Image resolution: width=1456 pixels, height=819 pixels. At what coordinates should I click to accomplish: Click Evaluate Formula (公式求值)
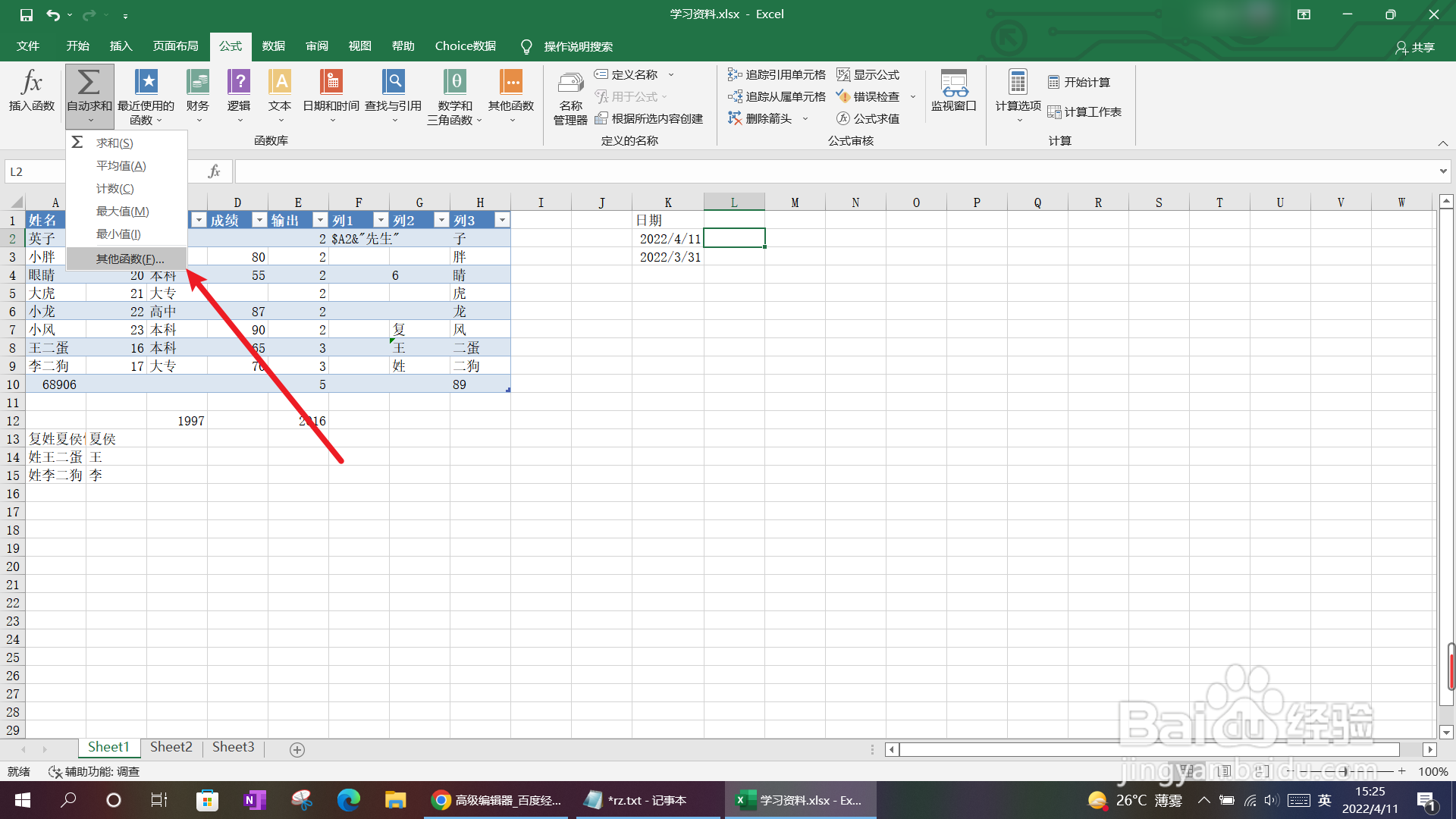point(868,118)
